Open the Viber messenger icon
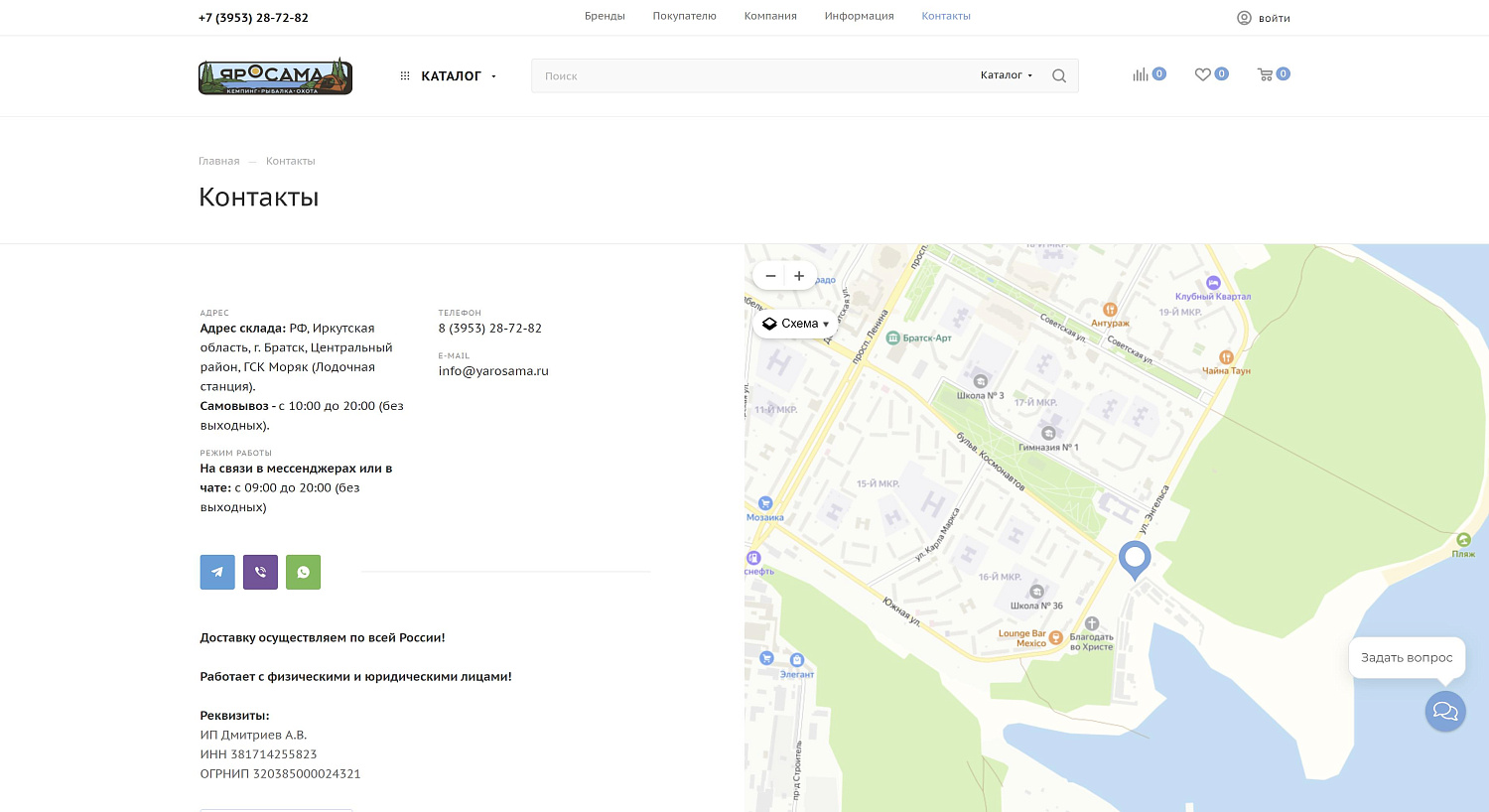The height and width of the screenshot is (812, 1489). [260, 572]
